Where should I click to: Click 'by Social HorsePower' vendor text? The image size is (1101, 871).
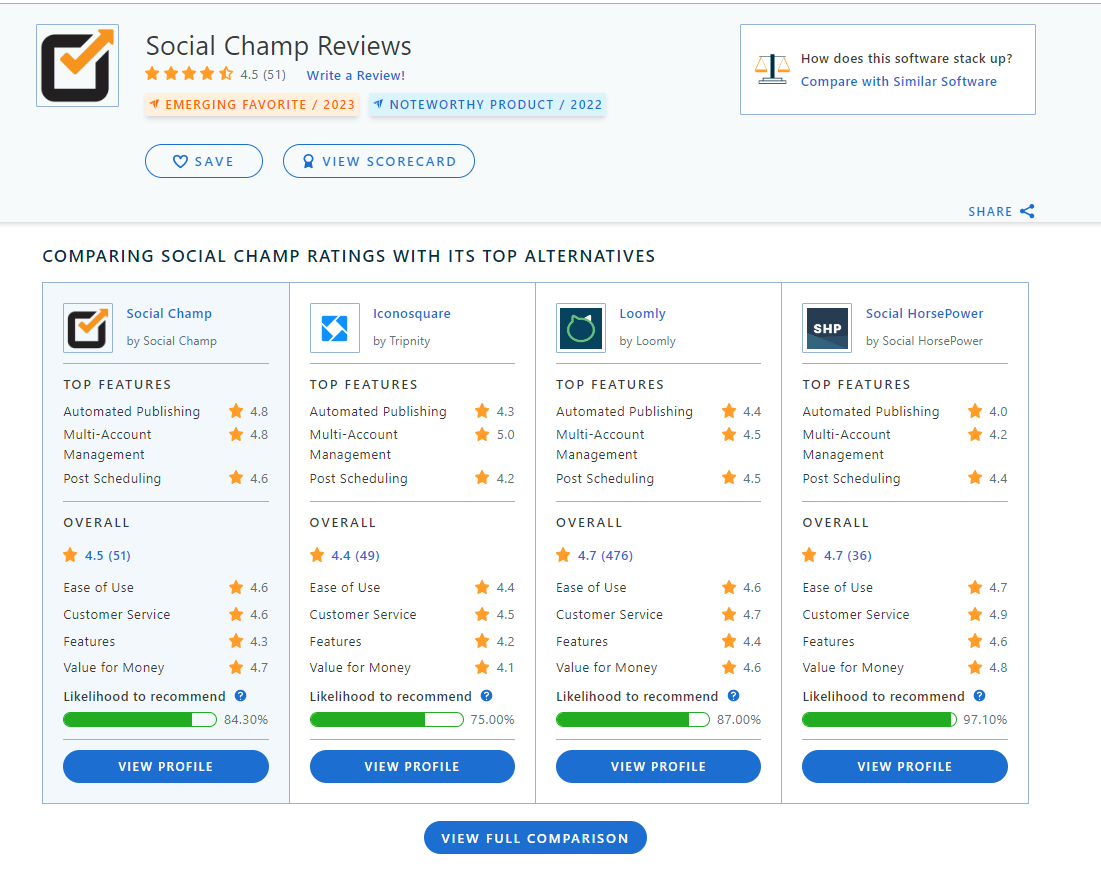click(924, 341)
